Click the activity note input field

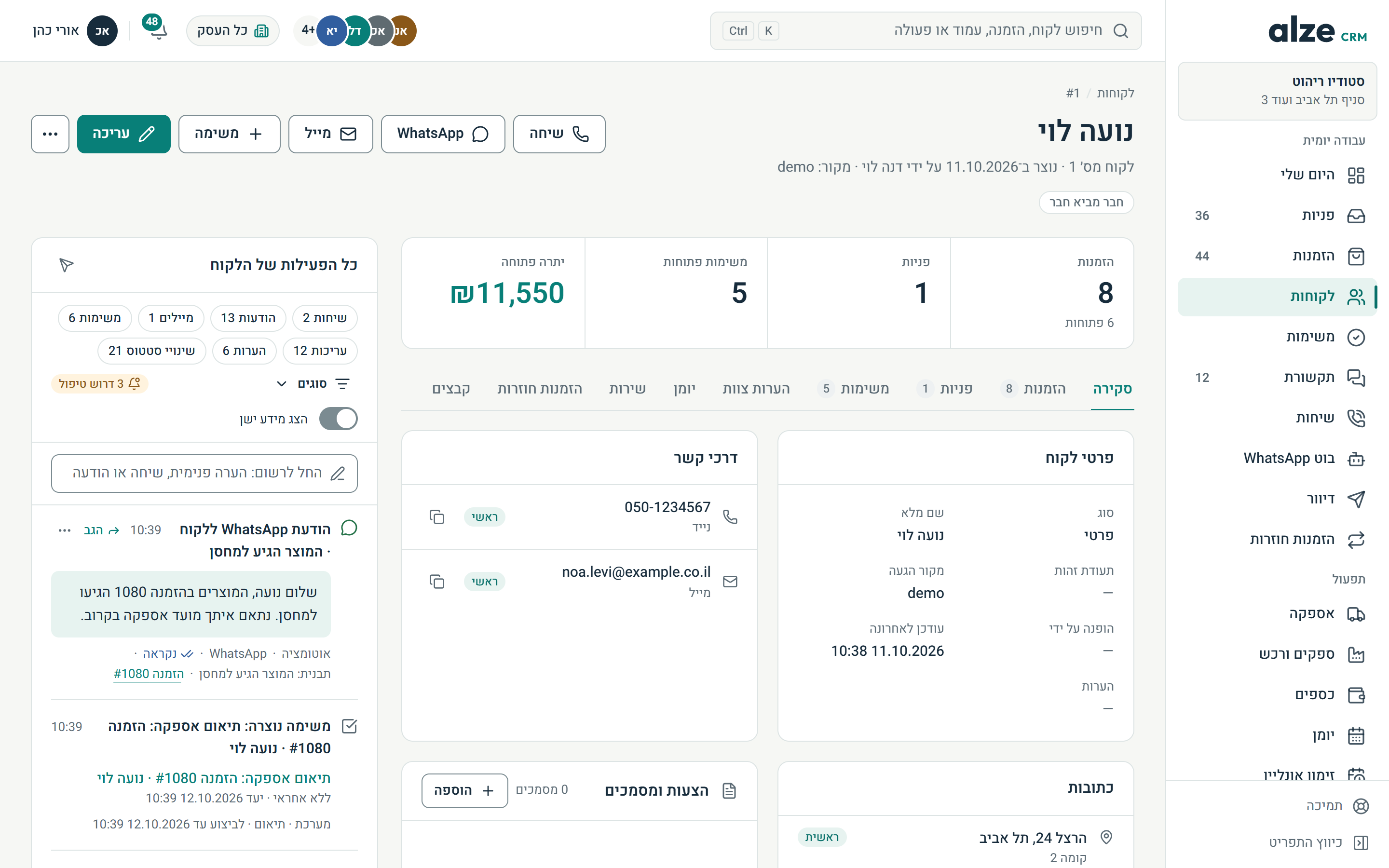click(x=204, y=473)
